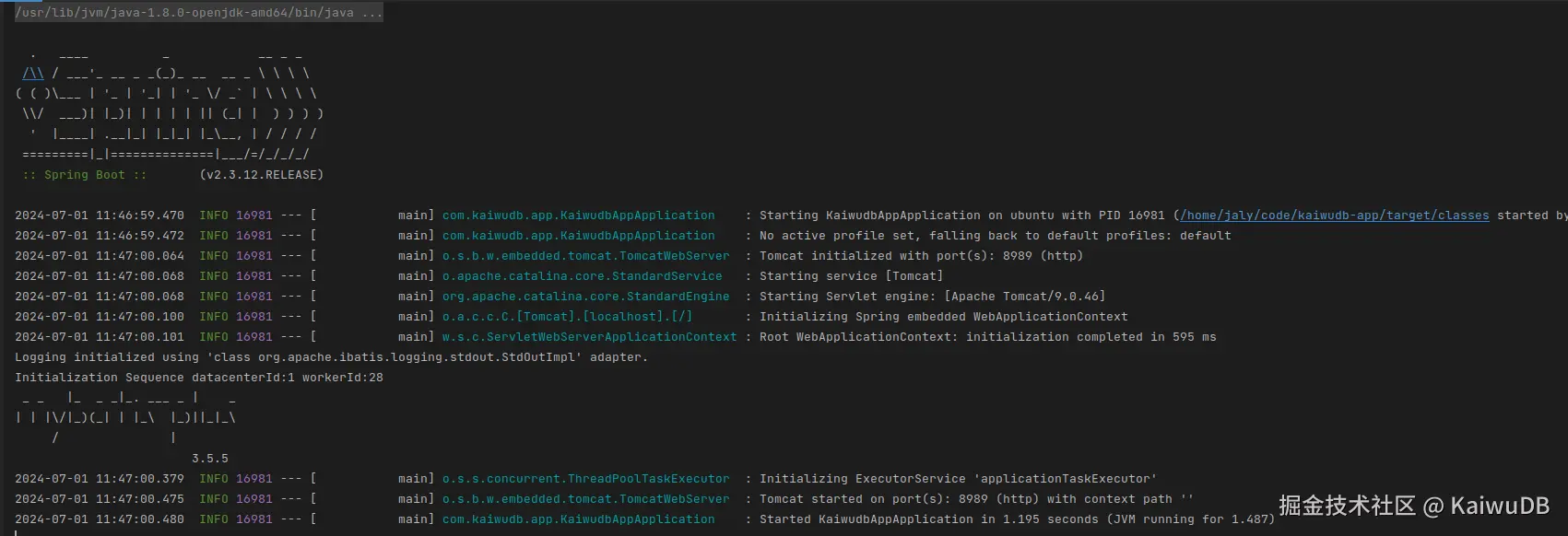Click "Tomcat started on port(s): 8989" message

[976, 499]
